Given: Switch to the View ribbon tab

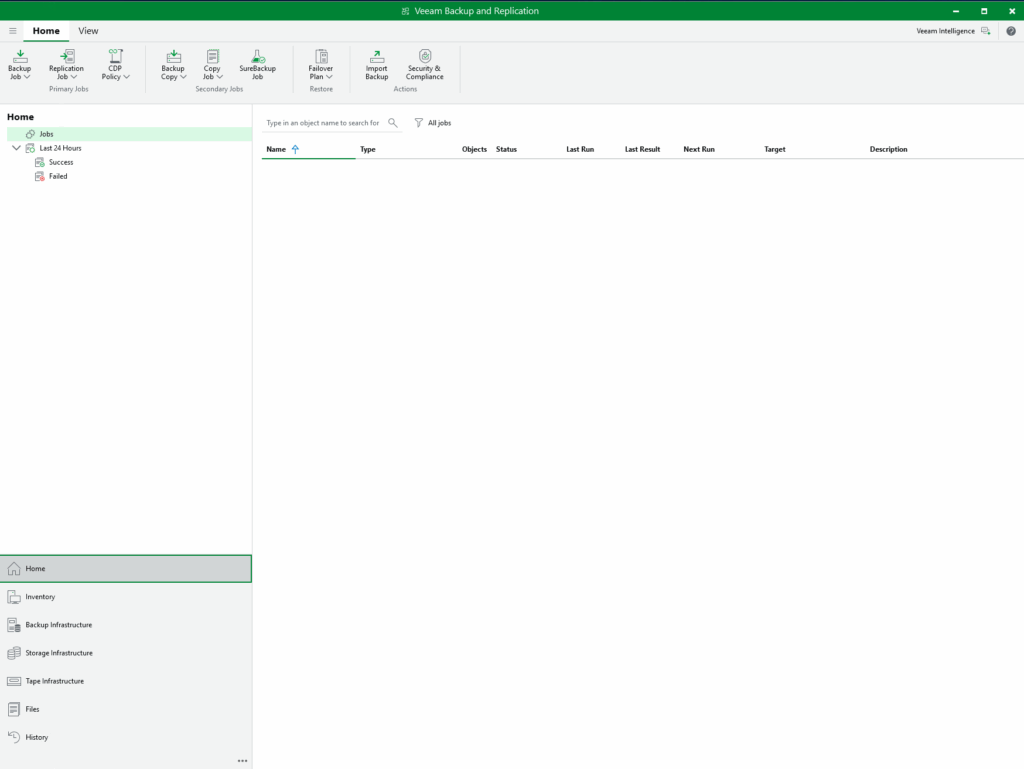Looking at the screenshot, I should 88,31.
